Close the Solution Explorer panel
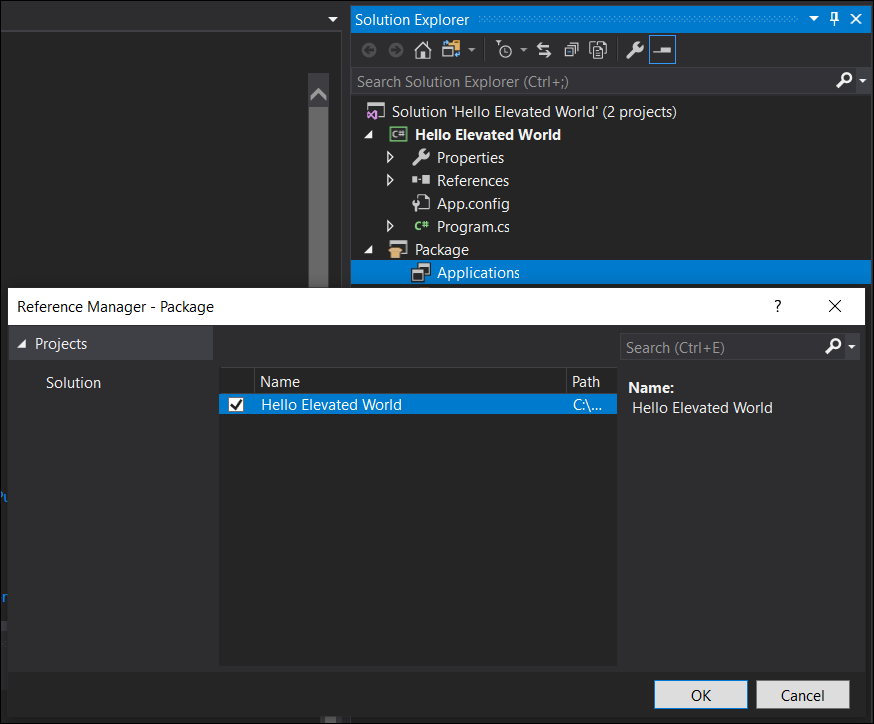The height and width of the screenshot is (724, 874). pos(856,19)
